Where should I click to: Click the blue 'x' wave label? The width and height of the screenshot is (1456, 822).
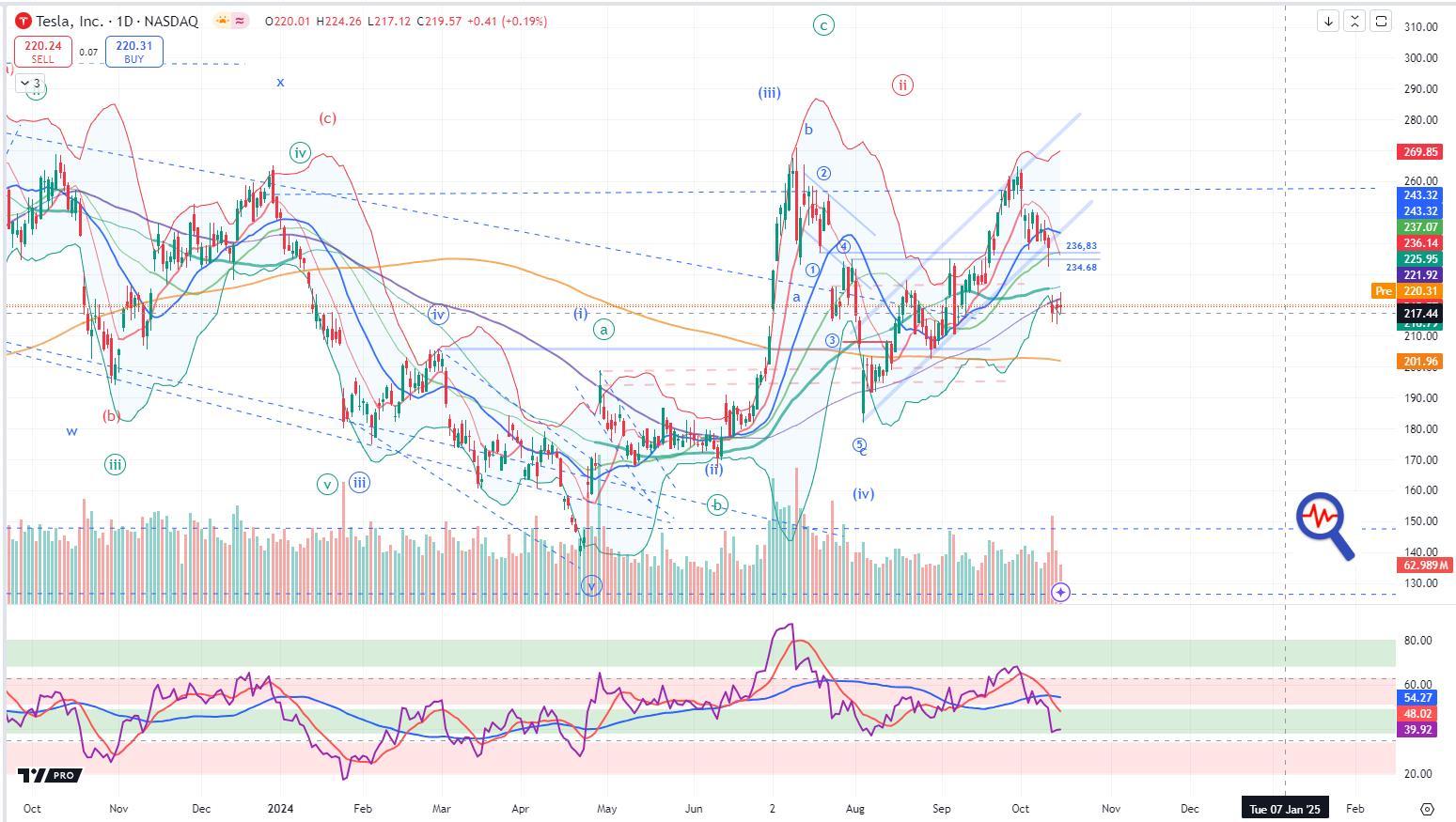click(280, 83)
